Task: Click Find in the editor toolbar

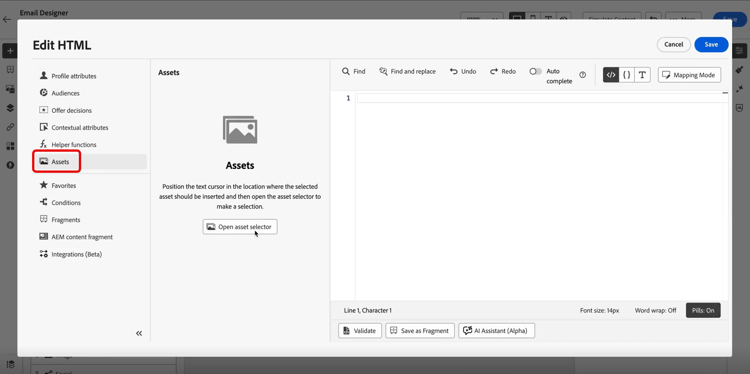Action: pyautogui.click(x=353, y=71)
